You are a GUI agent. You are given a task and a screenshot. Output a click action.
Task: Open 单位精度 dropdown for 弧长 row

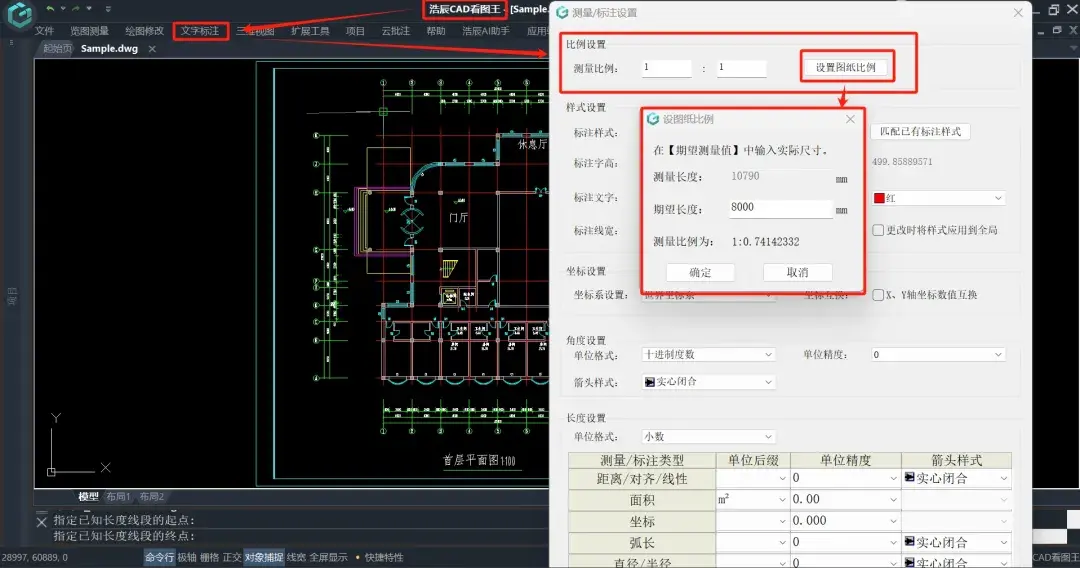(x=845, y=543)
